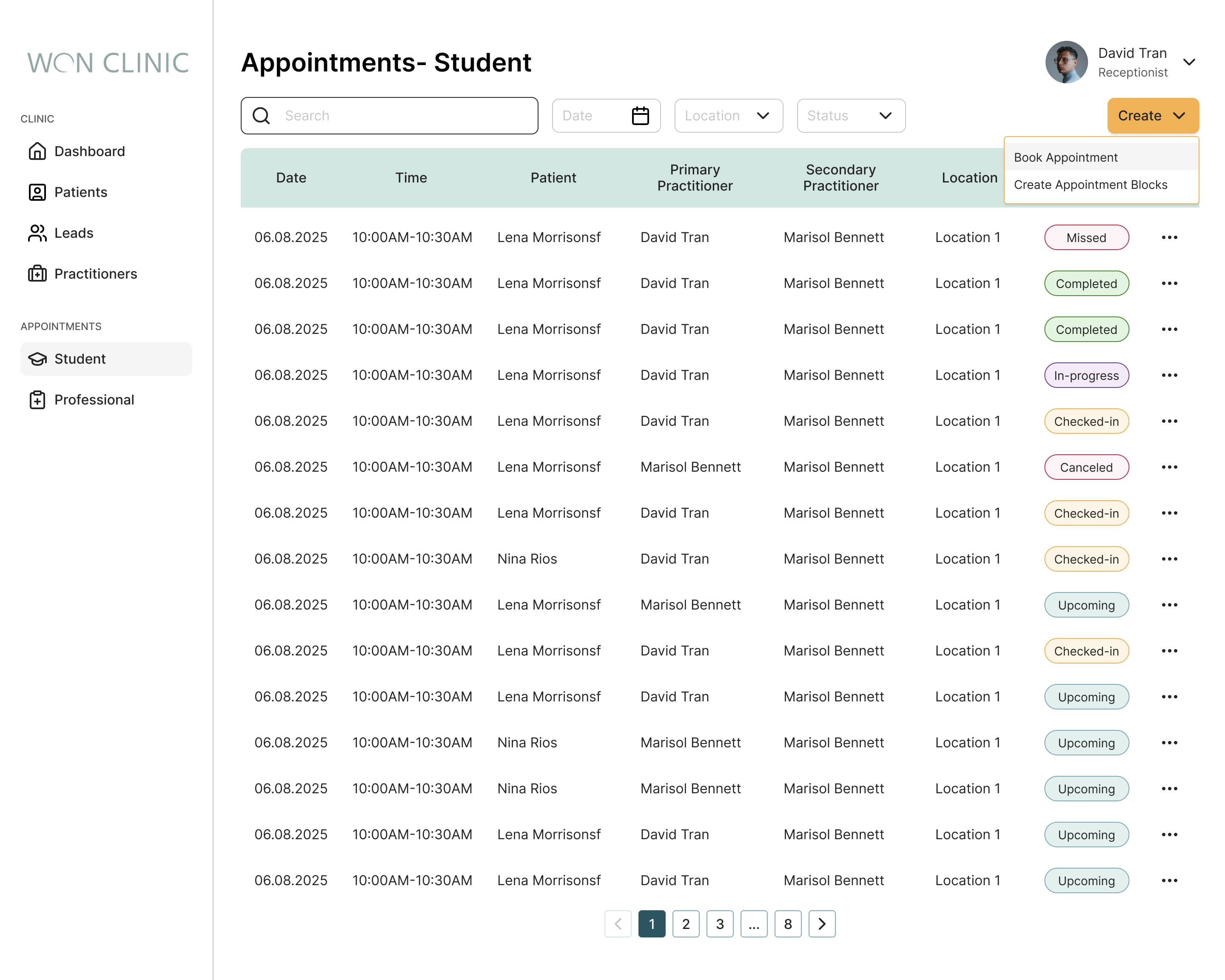Click the Create button

pyautogui.click(x=1152, y=116)
